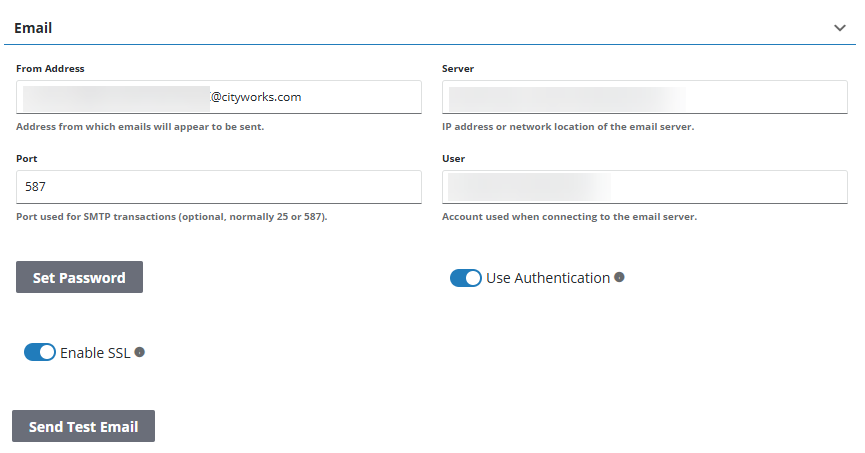Disable the Enable SSL switch
The height and width of the screenshot is (453, 865).
40,352
